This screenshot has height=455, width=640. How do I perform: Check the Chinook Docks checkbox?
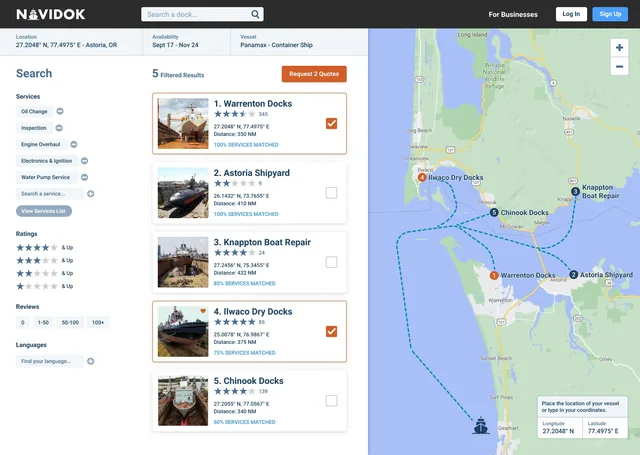pos(331,401)
